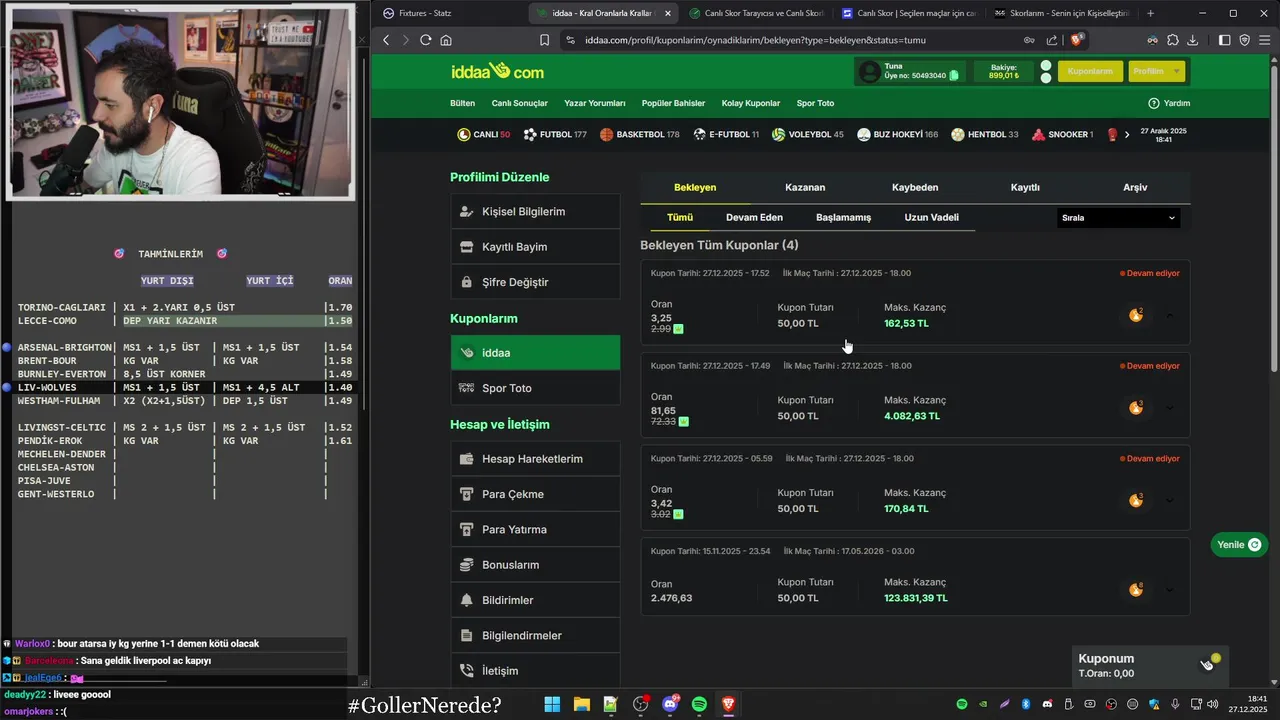This screenshot has height=720, width=1280.
Task: Open Discord from the taskbar
Action: pos(670,704)
